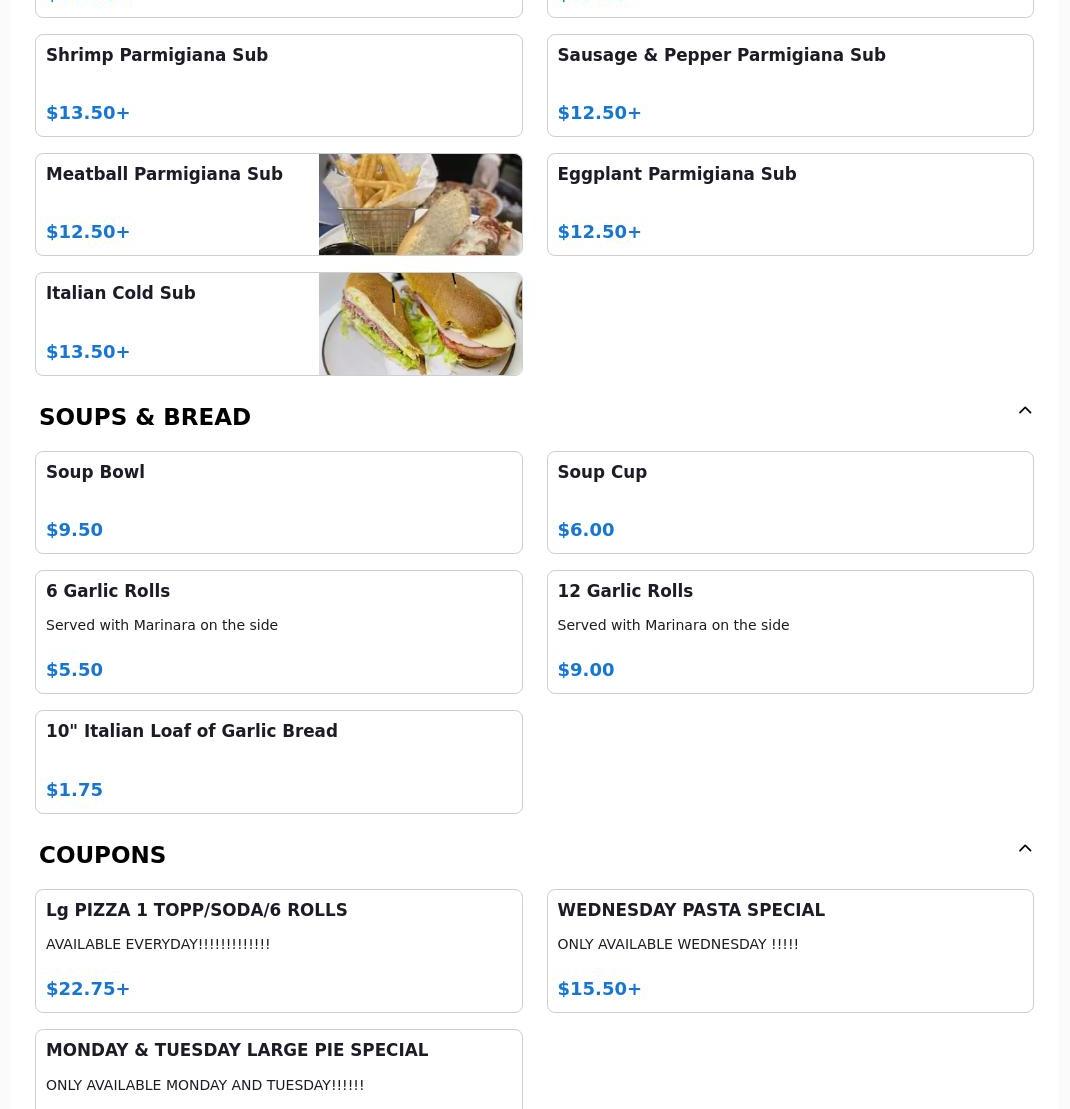Collapse the Soups & Bread section chevron
Image resolution: width=1070 pixels, height=1109 pixels.
click(1025, 411)
